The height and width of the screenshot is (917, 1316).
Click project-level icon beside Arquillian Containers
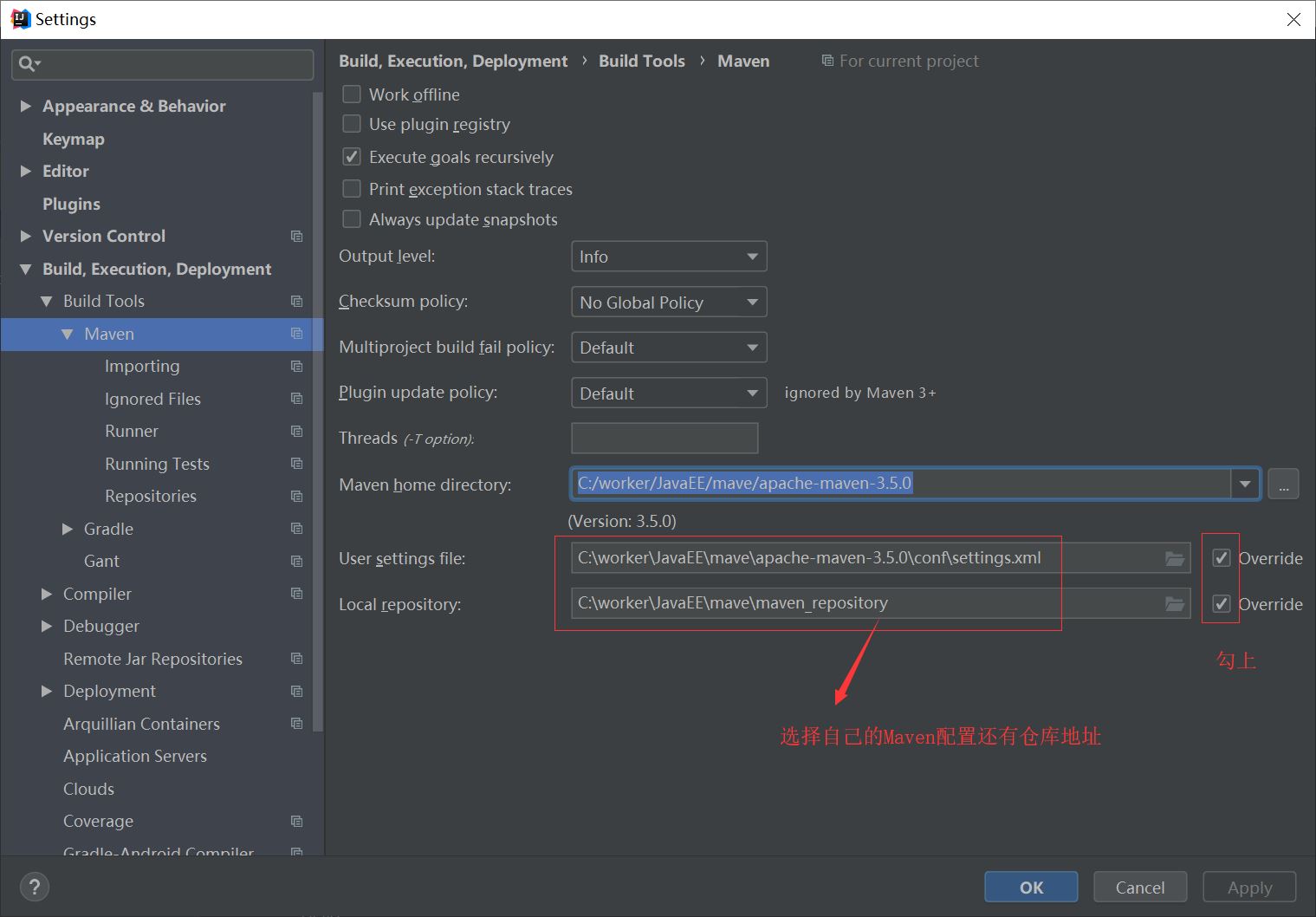[296, 724]
